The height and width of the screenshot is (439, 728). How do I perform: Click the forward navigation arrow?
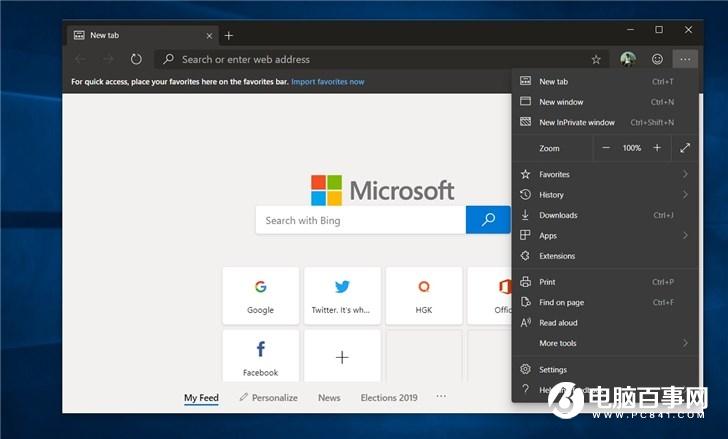pyautogui.click(x=109, y=59)
